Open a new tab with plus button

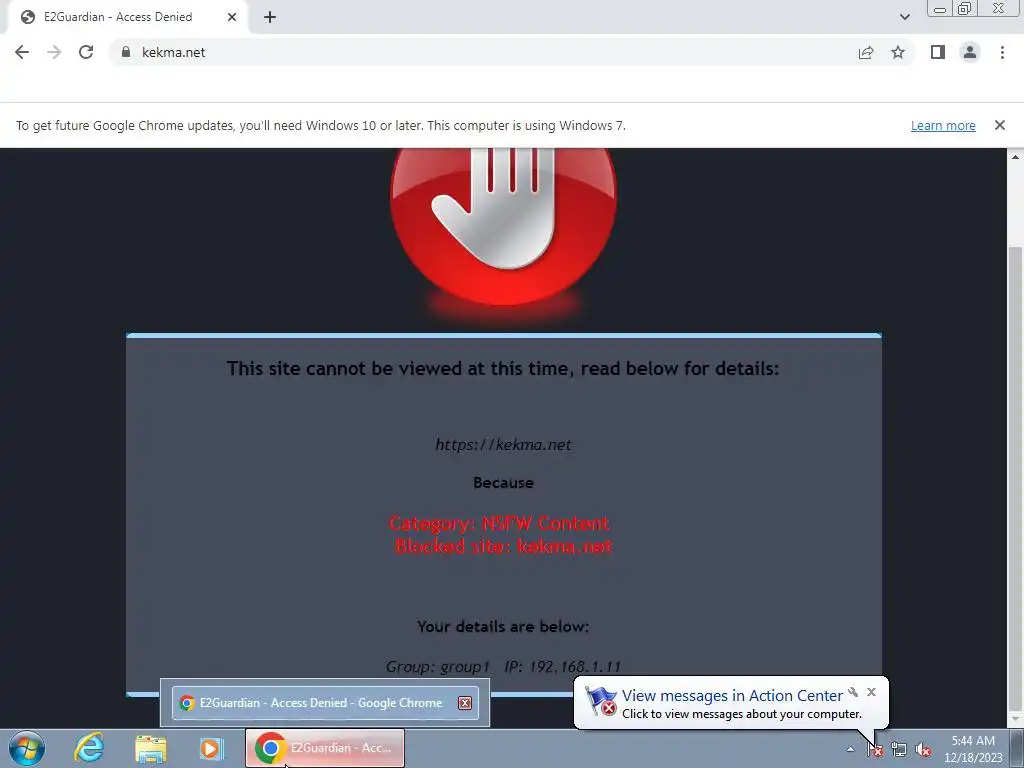pyautogui.click(x=270, y=17)
